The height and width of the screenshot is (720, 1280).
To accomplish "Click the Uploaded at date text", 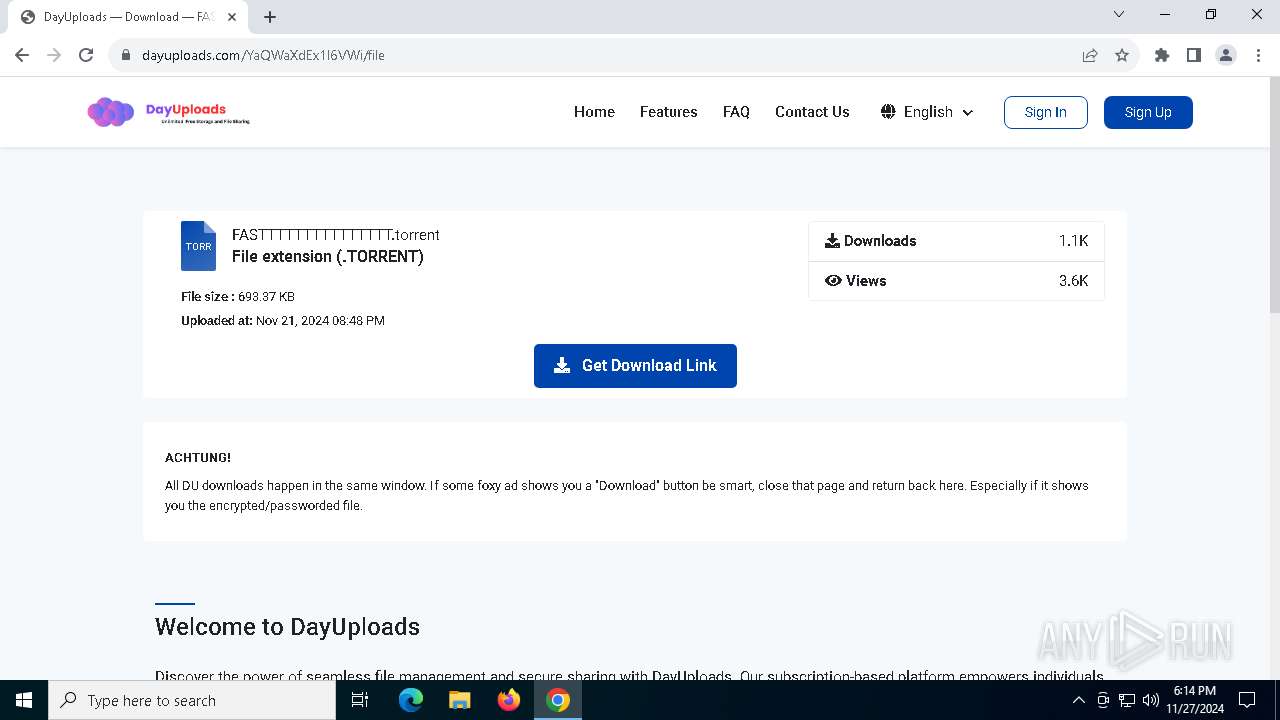I will [x=283, y=321].
